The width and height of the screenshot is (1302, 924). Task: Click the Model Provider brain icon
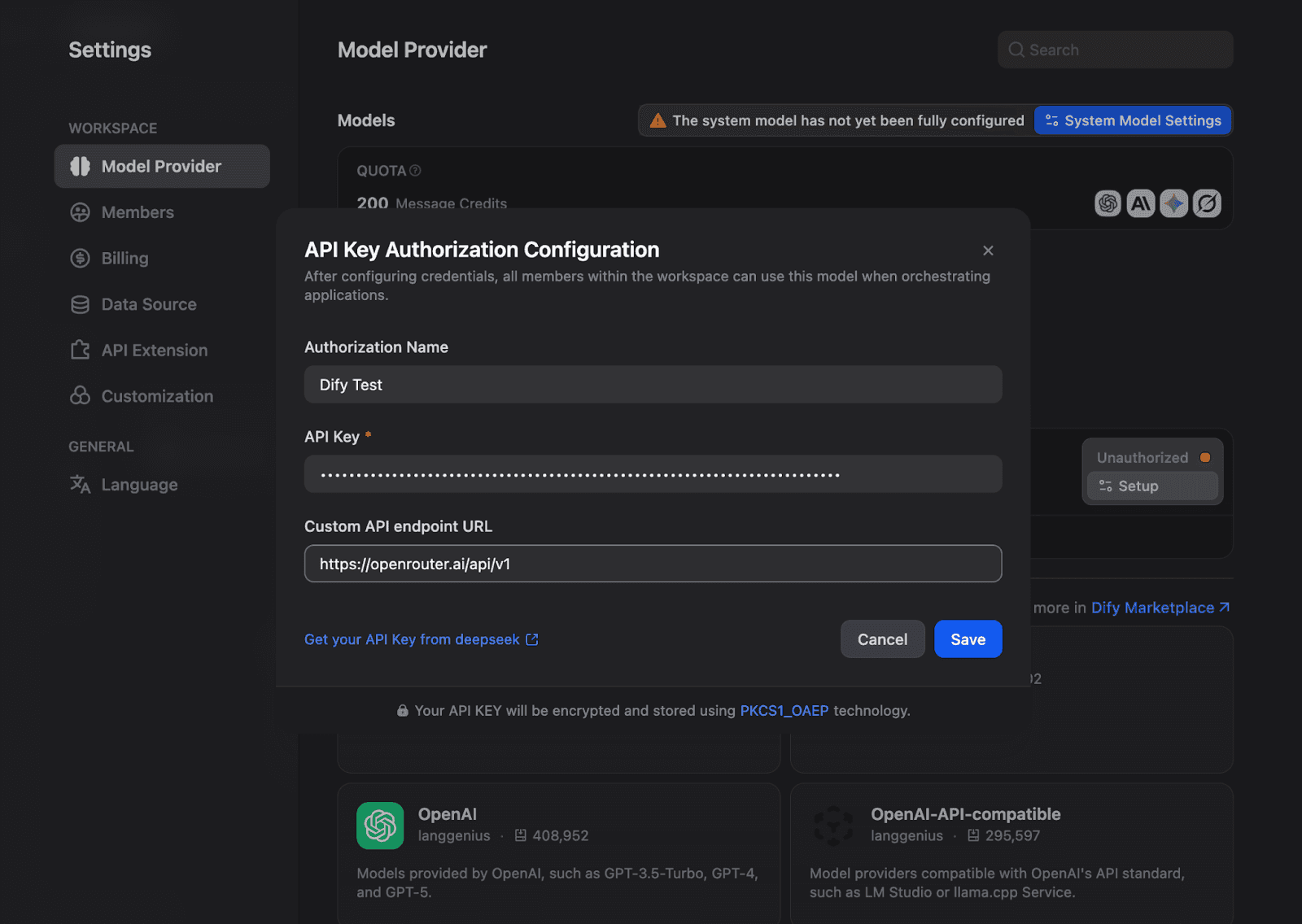[x=80, y=166]
